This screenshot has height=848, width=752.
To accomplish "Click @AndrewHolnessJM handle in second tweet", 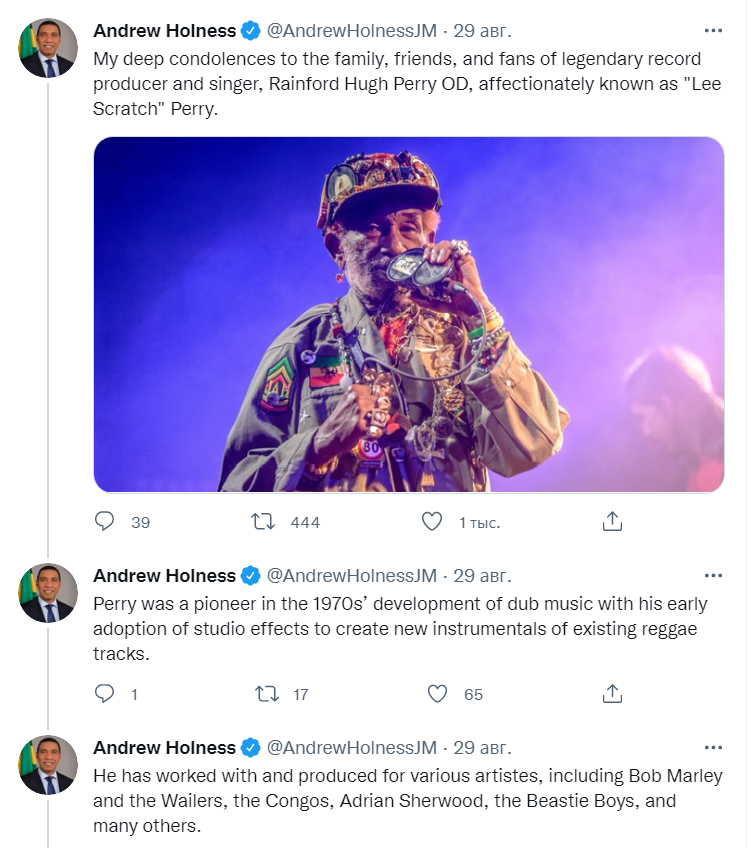I will (x=352, y=576).
